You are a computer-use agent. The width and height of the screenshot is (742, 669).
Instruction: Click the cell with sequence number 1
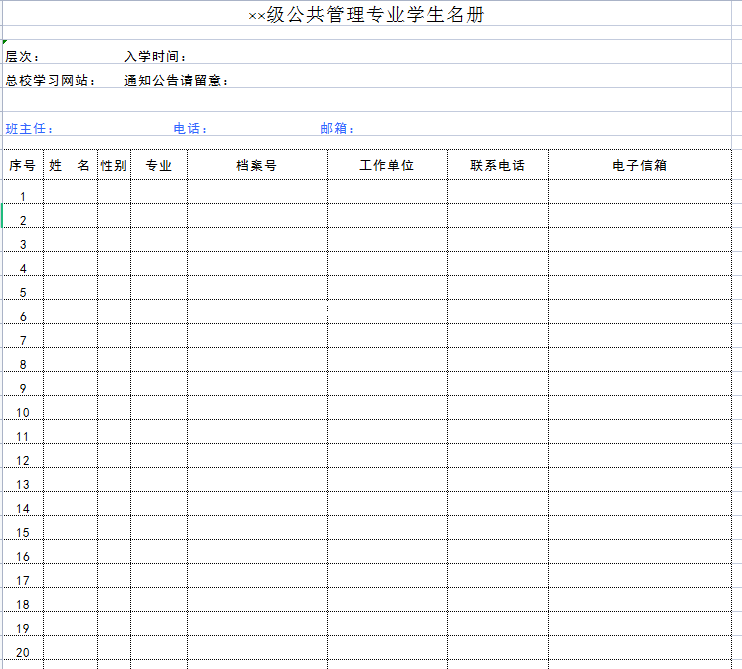coord(22,196)
